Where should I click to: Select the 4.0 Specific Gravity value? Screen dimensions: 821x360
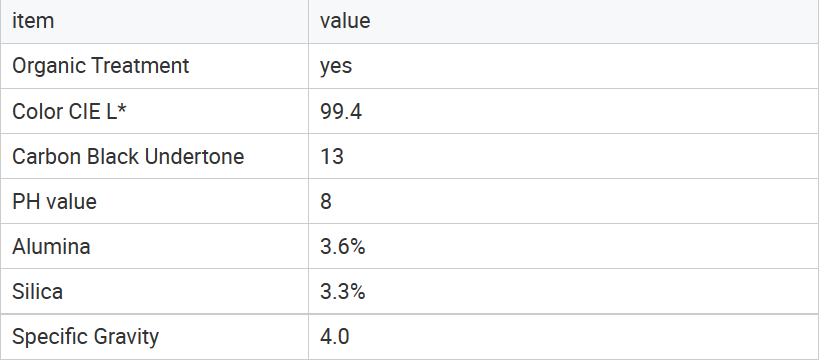pyautogui.click(x=564, y=336)
